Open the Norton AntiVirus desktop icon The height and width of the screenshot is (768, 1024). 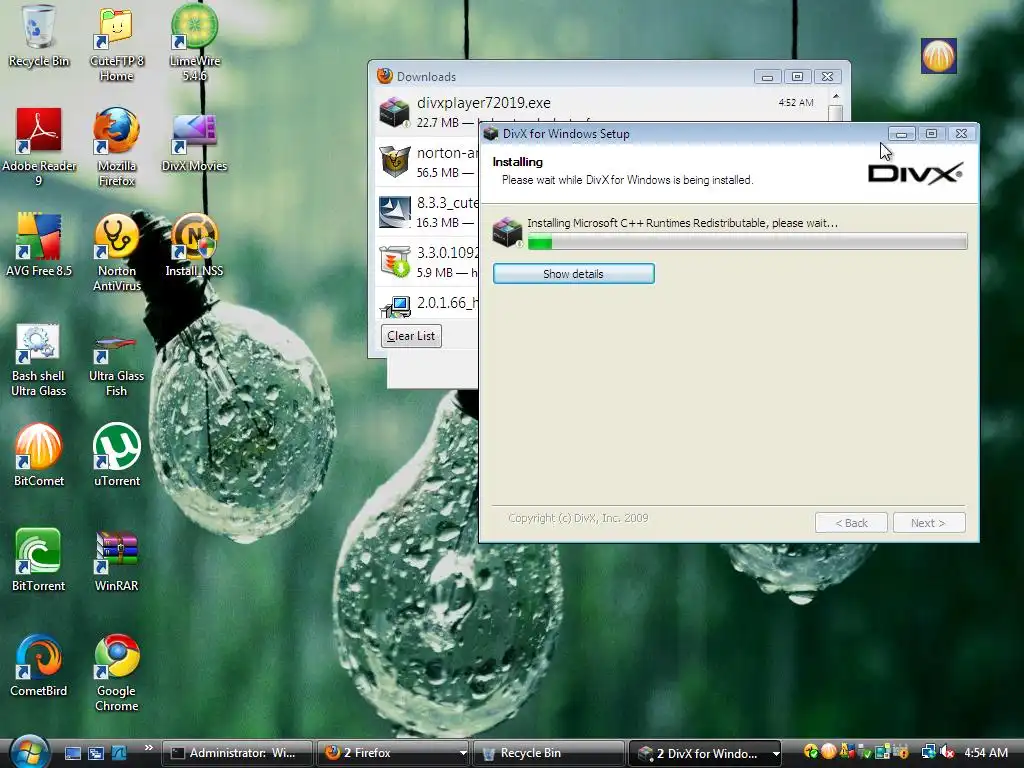pos(116,252)
